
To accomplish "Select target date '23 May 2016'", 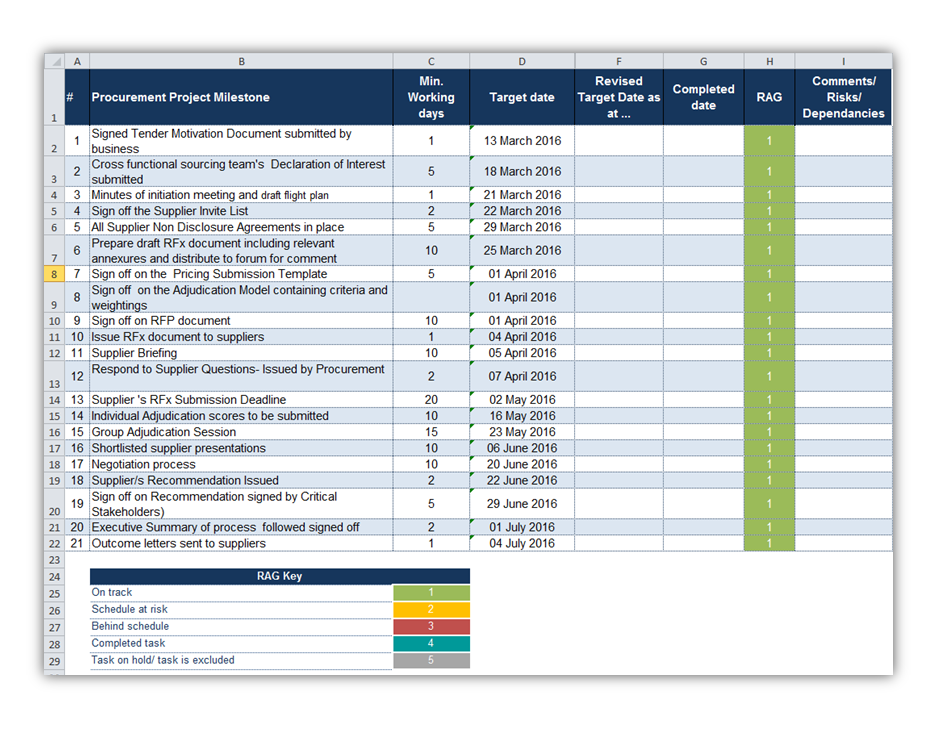I will tap(522, 432).
